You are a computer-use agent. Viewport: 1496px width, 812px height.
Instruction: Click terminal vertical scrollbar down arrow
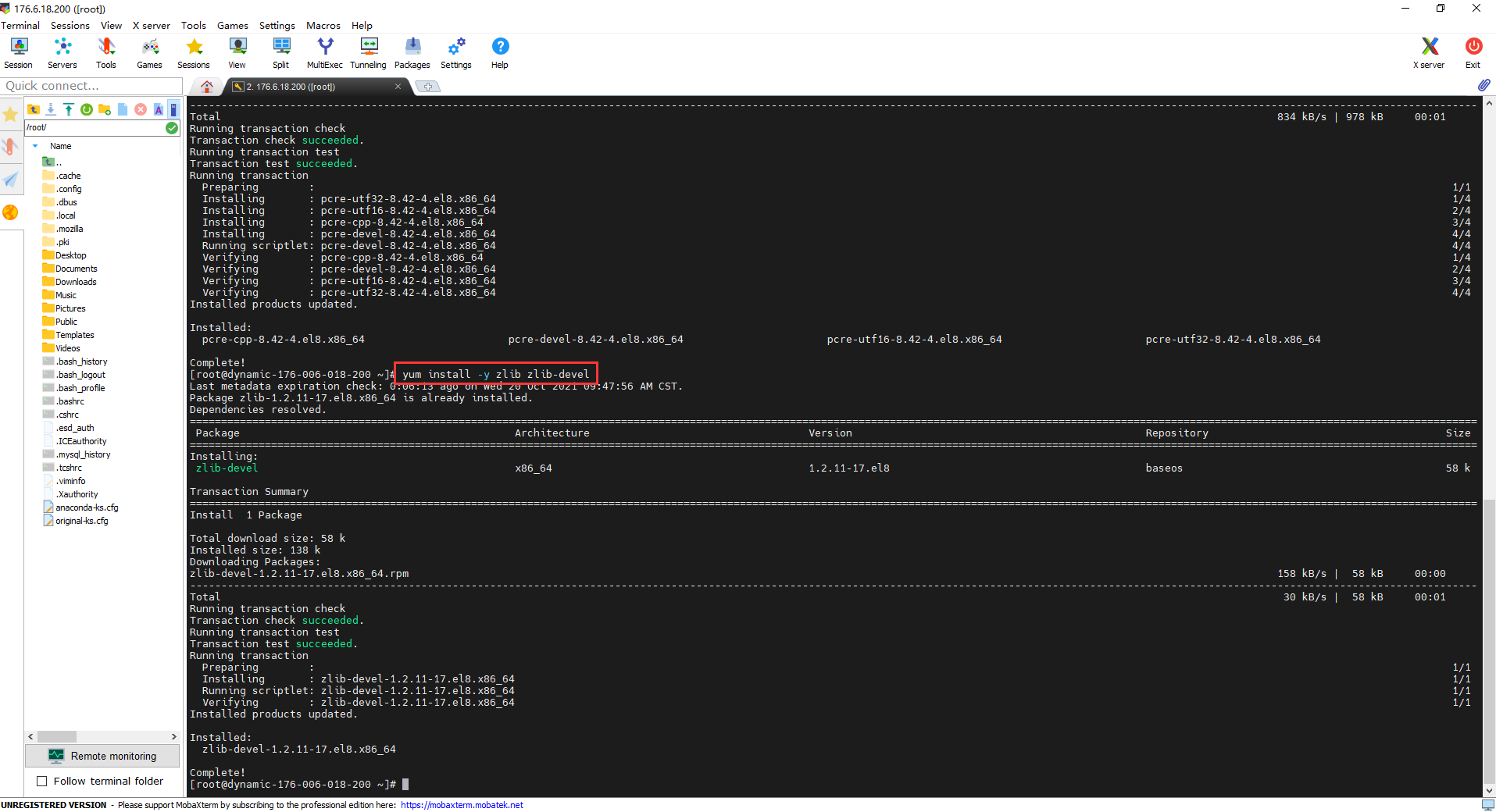tap(1490, 791)
